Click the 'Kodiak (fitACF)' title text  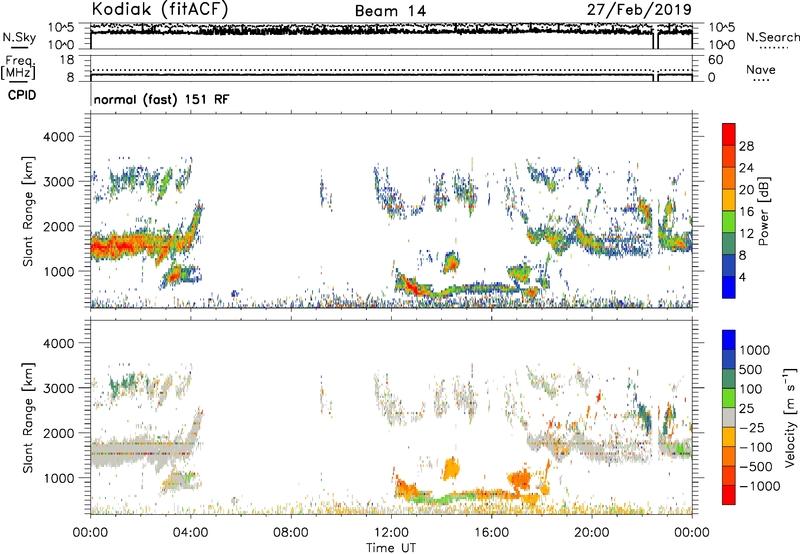click(x=160, y=10)
